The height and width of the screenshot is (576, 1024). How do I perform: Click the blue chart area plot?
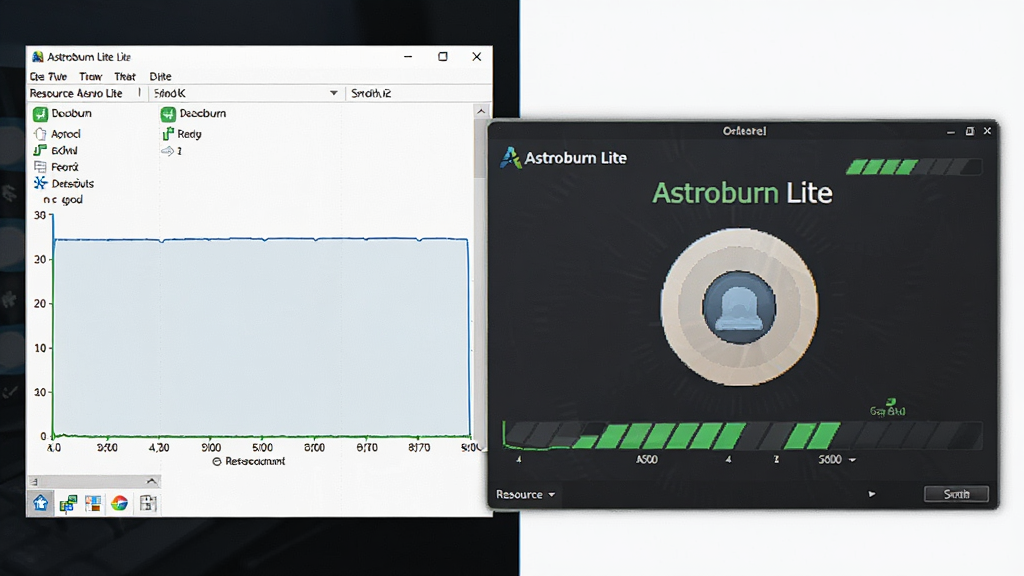261,337
